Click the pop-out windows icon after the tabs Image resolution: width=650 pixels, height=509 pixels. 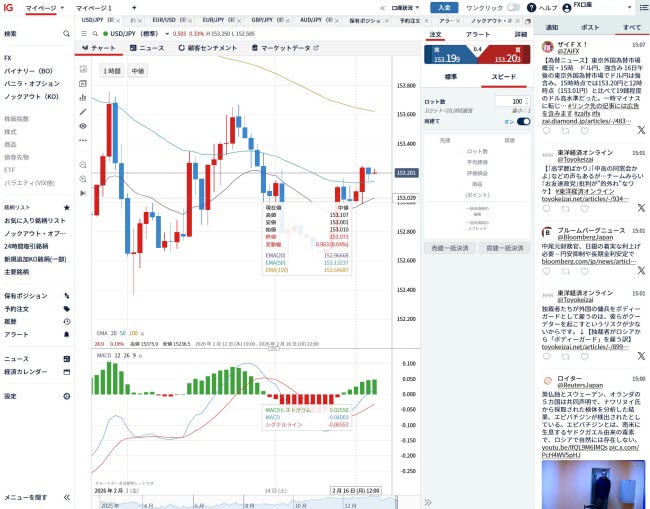pyautogui.click(x=528, y=21)
